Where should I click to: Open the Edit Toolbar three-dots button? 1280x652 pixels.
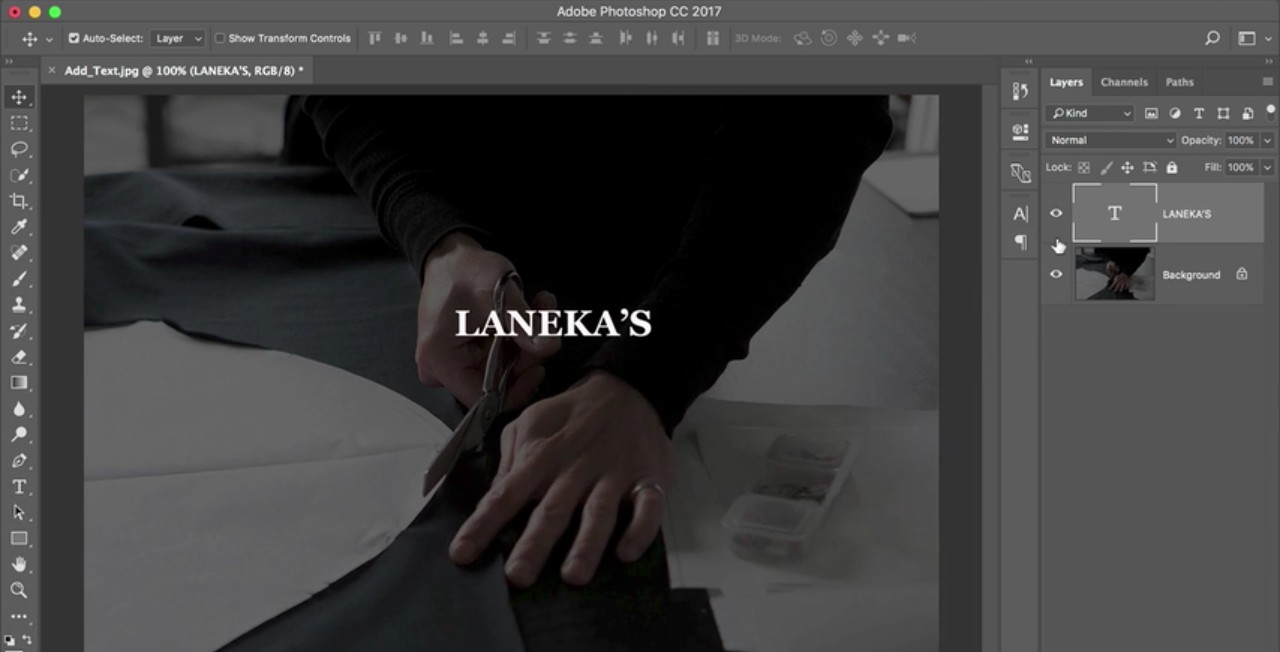19,616
